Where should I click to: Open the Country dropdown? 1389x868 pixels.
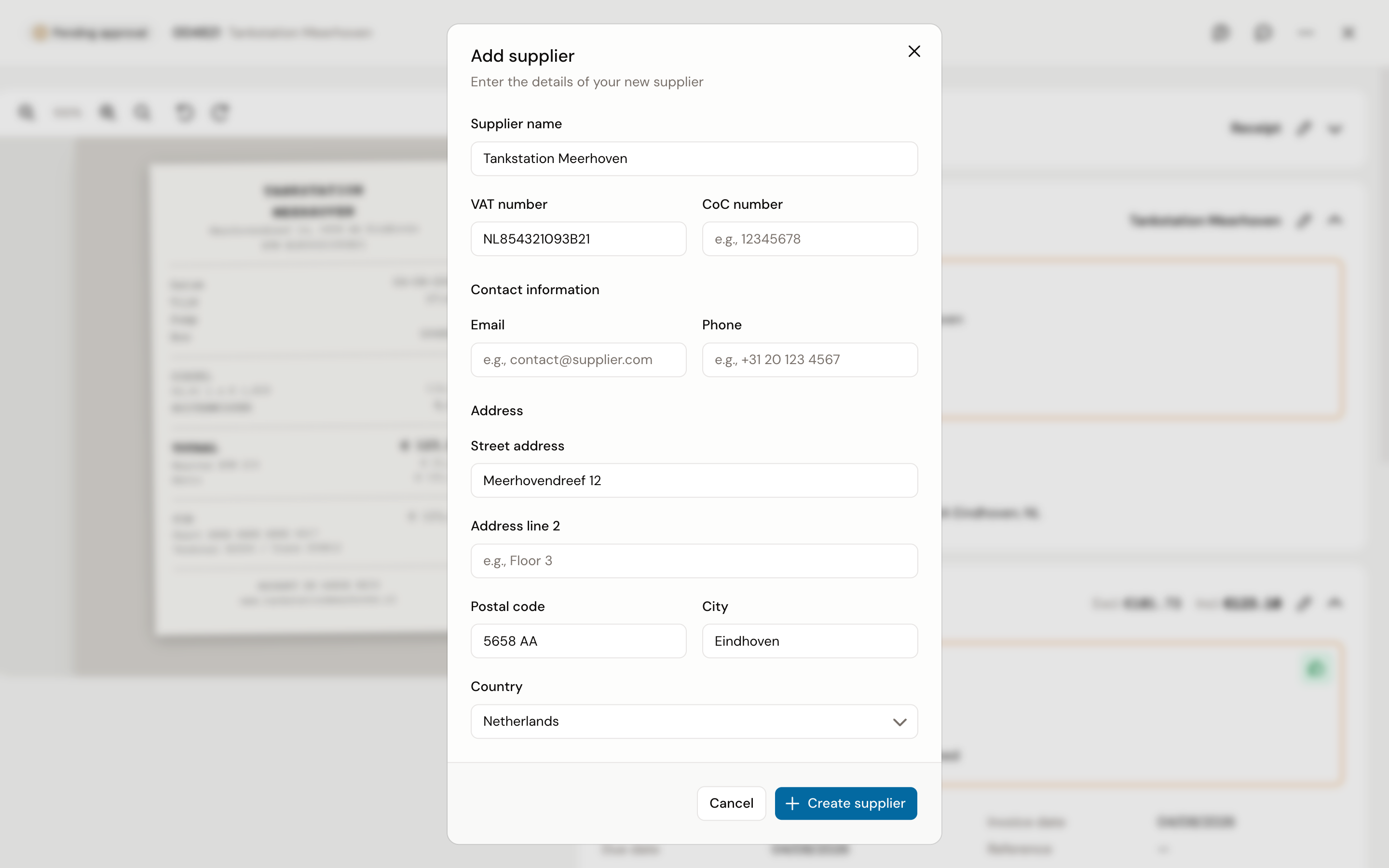click(694, 721)
